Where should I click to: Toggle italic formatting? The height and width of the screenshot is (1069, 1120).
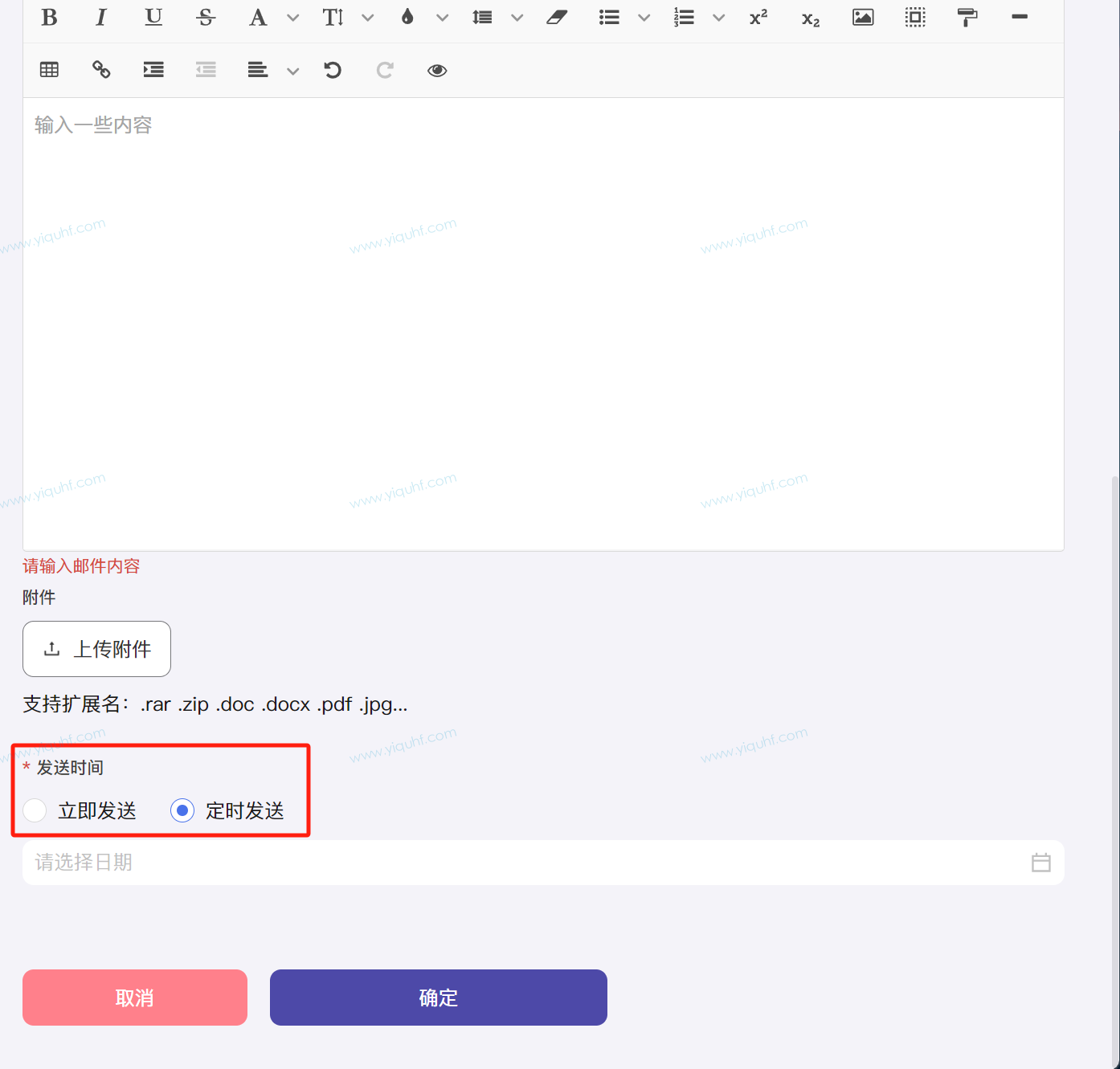tap(100, 17)
